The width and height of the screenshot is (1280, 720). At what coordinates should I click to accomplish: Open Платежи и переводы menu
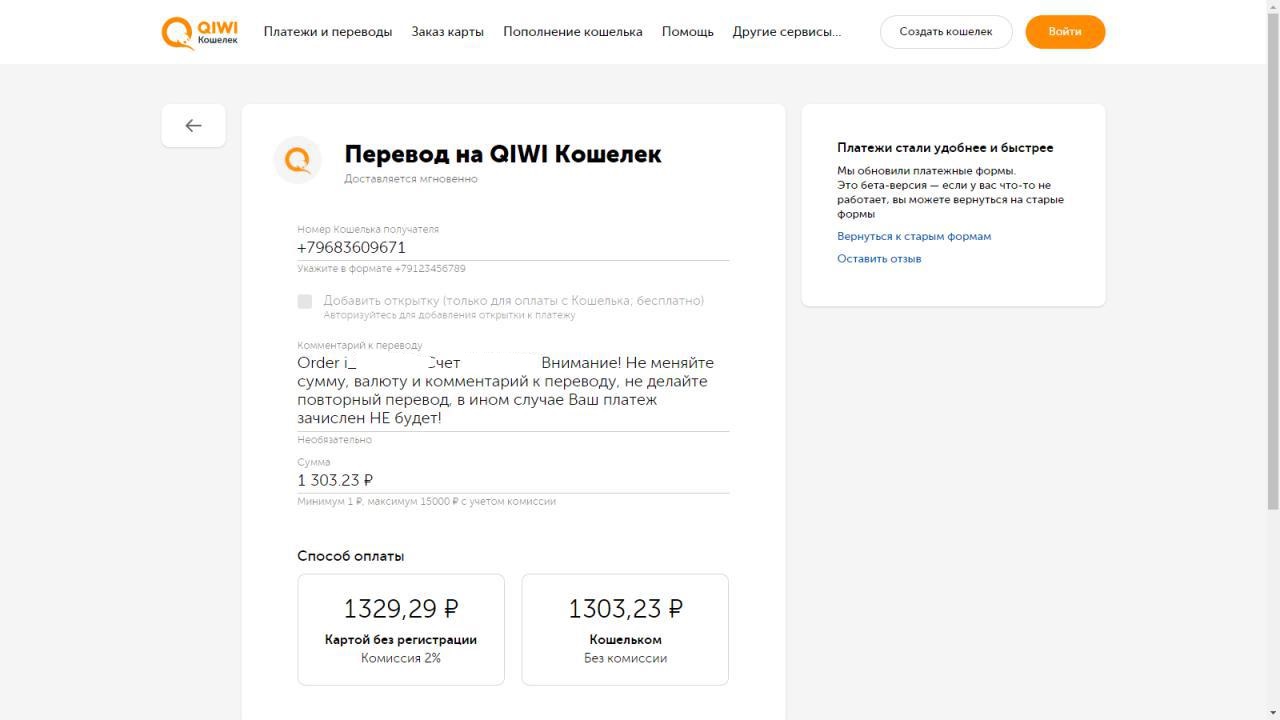click(328, 32)
